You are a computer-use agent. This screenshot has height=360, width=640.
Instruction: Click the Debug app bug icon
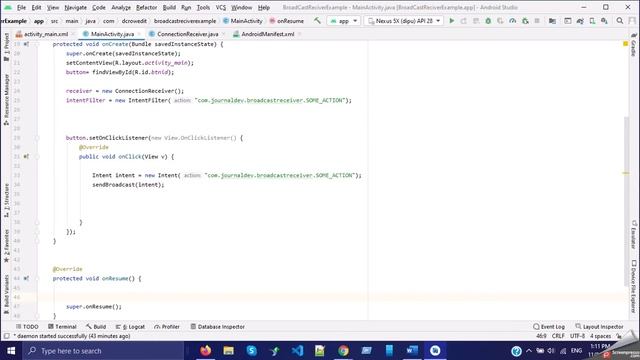click(x=488, y=20)
